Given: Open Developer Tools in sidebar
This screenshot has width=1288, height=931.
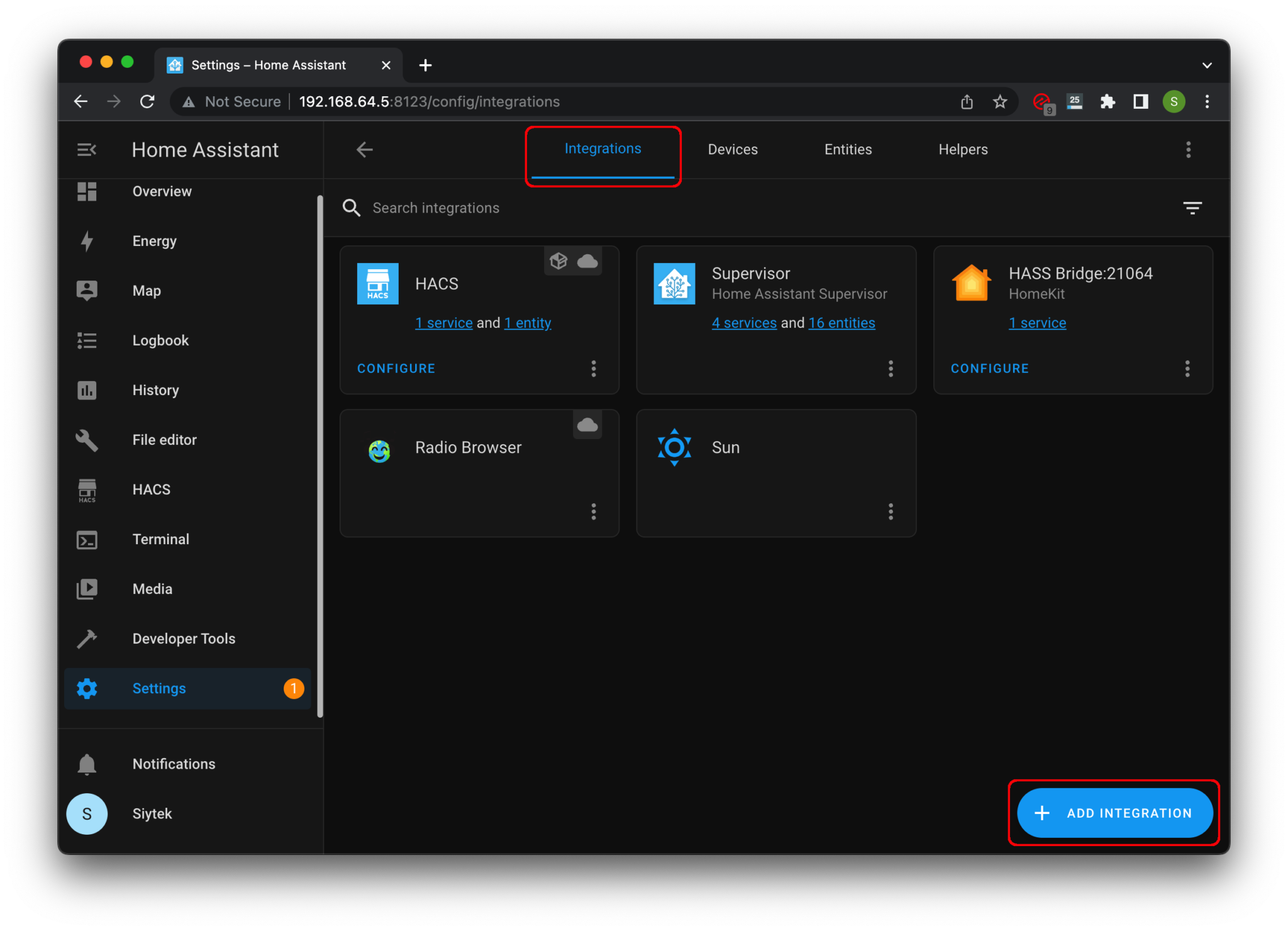Looking at the screenshot, I should coord(183,638).
